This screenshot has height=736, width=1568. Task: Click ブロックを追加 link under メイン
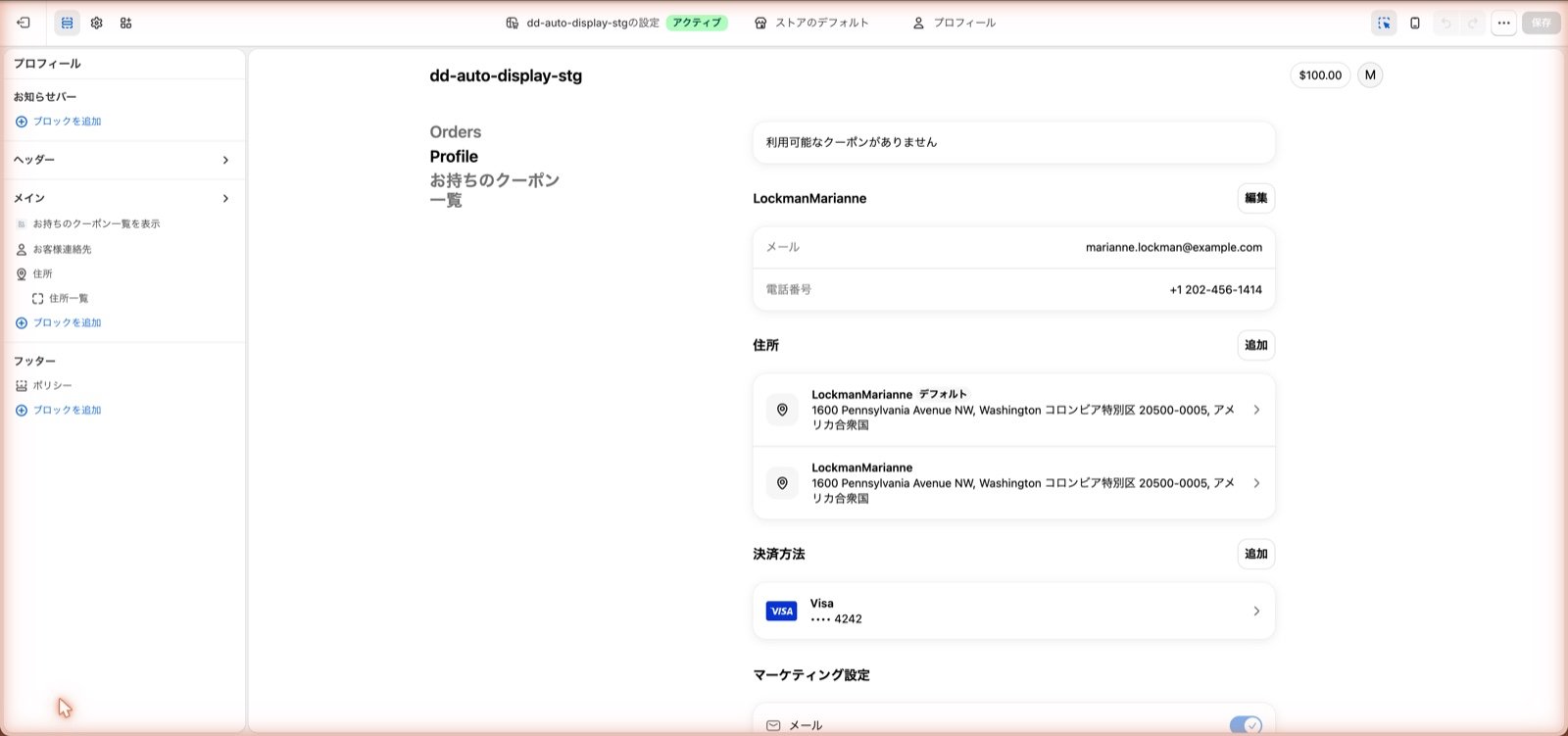[68, 322]
